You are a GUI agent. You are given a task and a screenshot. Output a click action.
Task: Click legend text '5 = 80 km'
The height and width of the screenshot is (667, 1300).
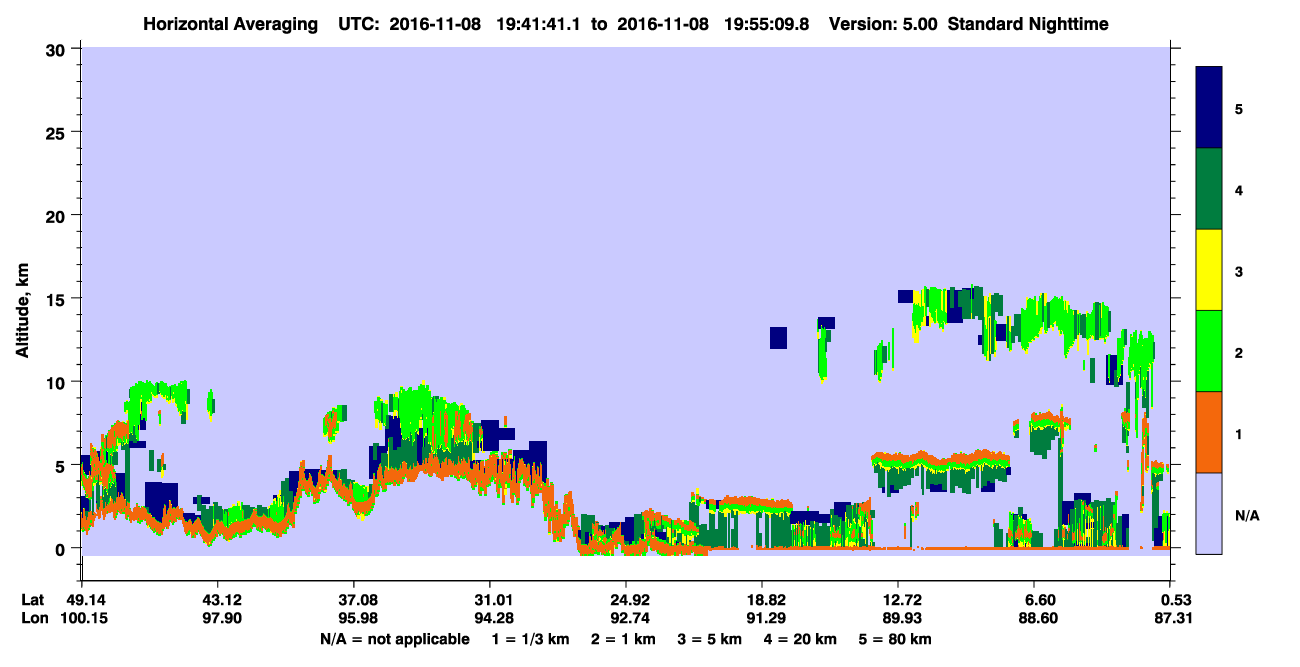[x=896, y=639]
